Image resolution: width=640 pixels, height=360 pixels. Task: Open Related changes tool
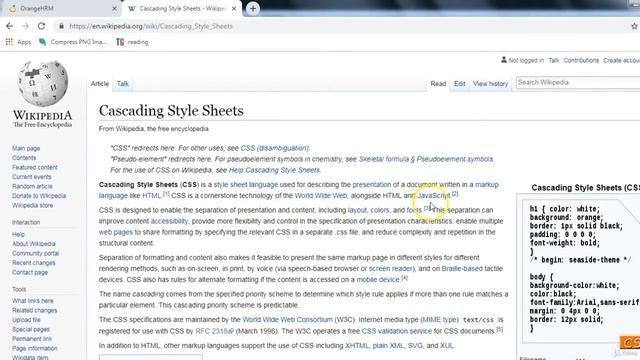(34, 310)
